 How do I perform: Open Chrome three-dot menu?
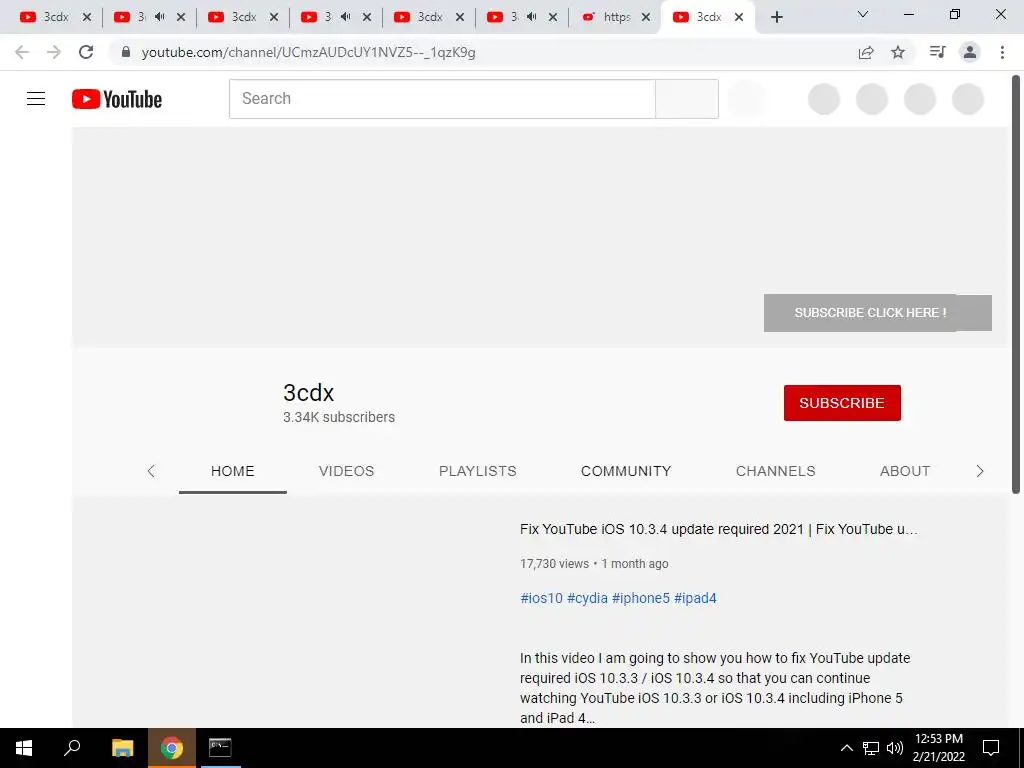click(x=1002, y=52)
